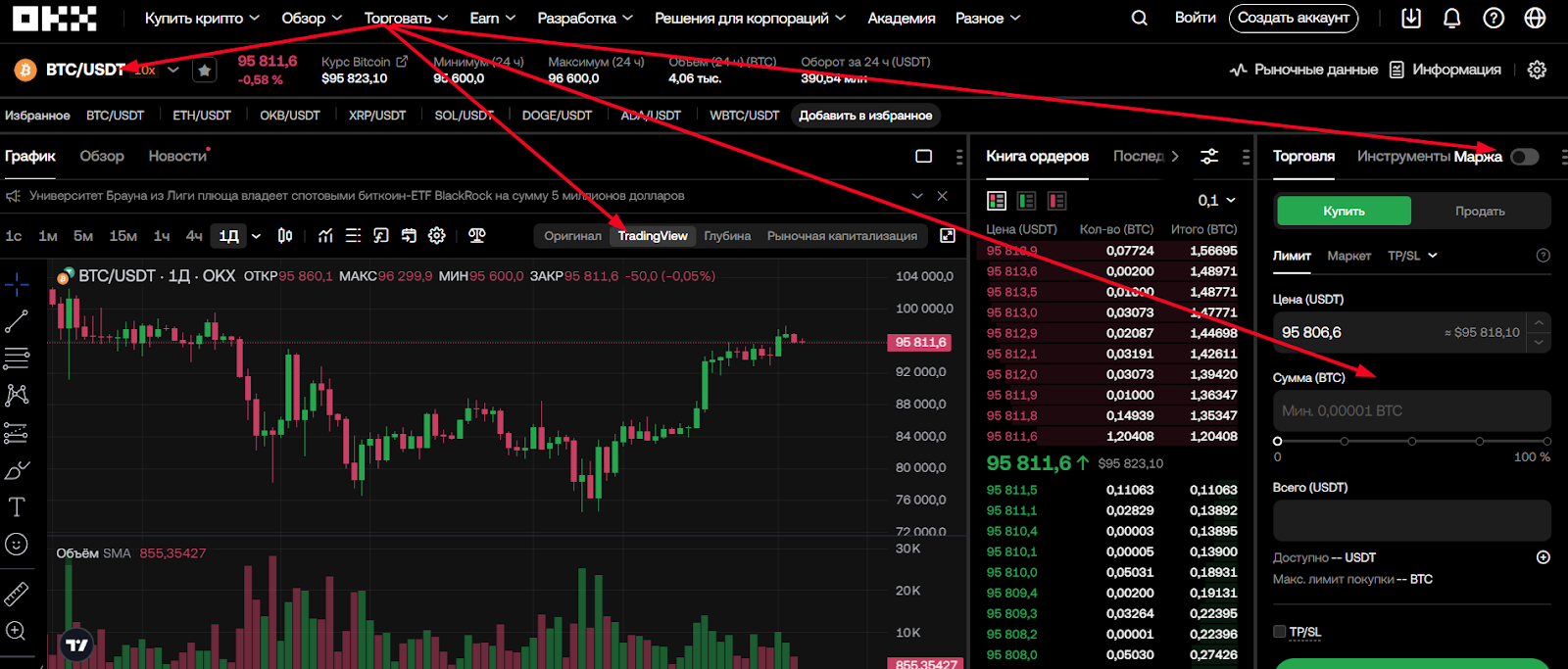
Task: Enable the TP/SL checkbox
Action: 1279,632
